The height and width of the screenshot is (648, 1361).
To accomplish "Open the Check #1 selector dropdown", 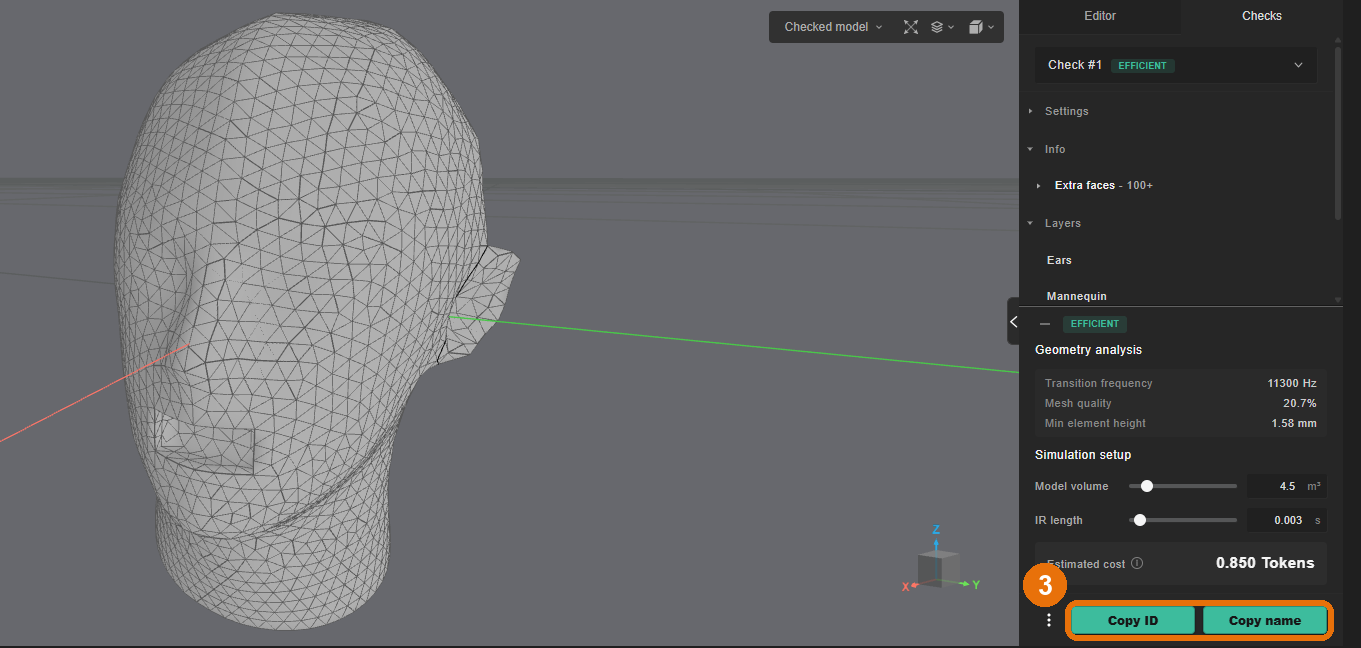I will point(1175,65).
